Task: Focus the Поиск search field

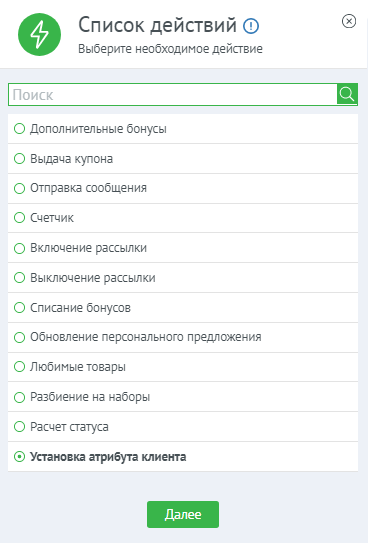Action: point(173,94)
